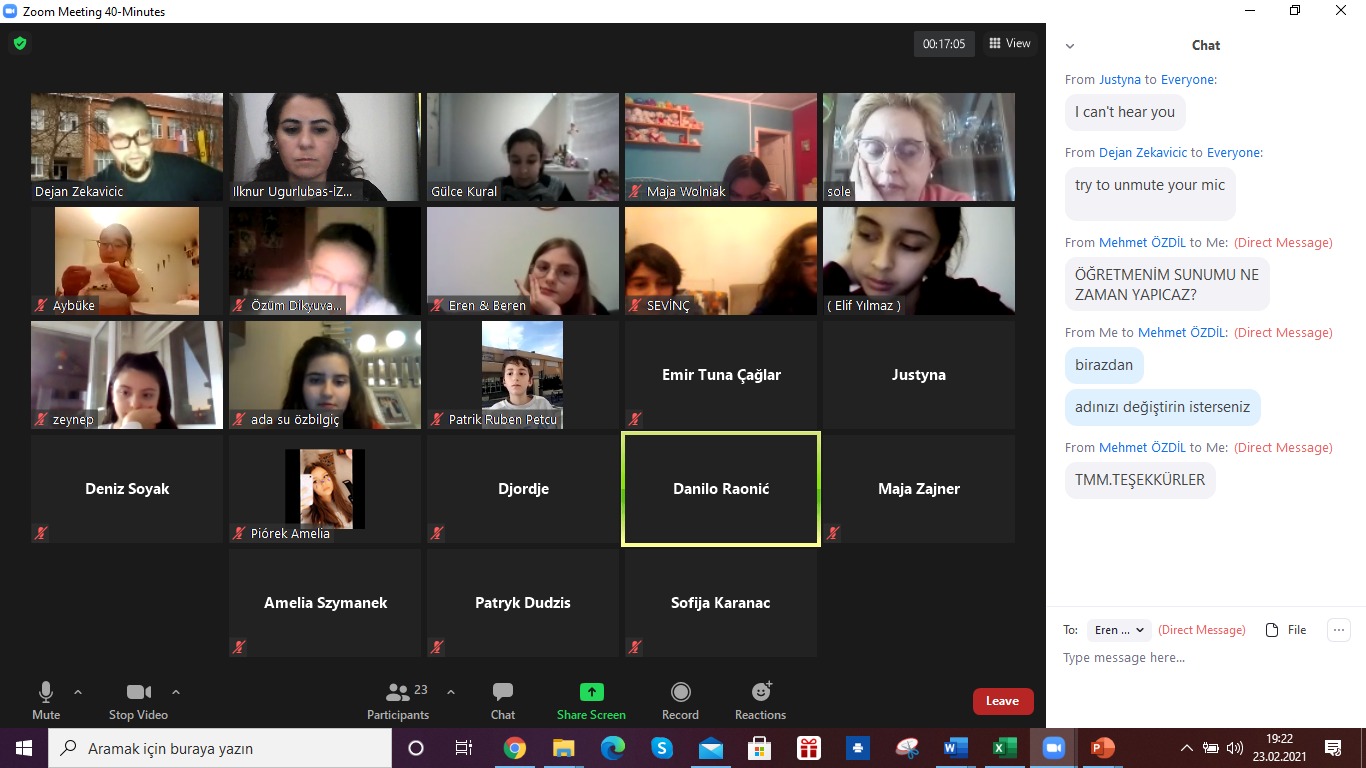Click Emir Tuna Çağlar tile
The height and width of the screenshot is (768, 1366).
pos(721,375)
